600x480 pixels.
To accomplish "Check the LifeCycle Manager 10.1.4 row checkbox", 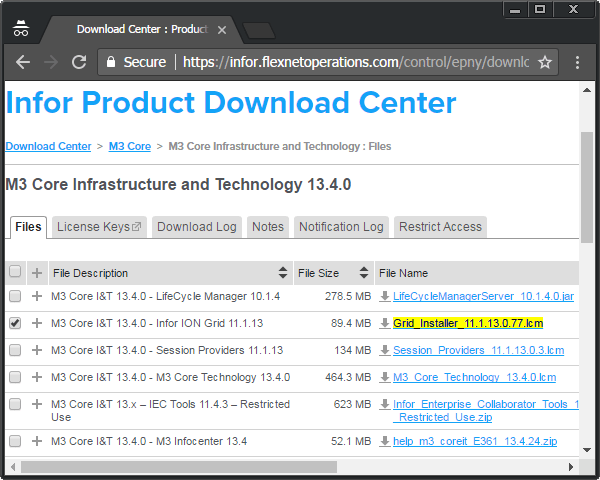I will coord(15,297).
